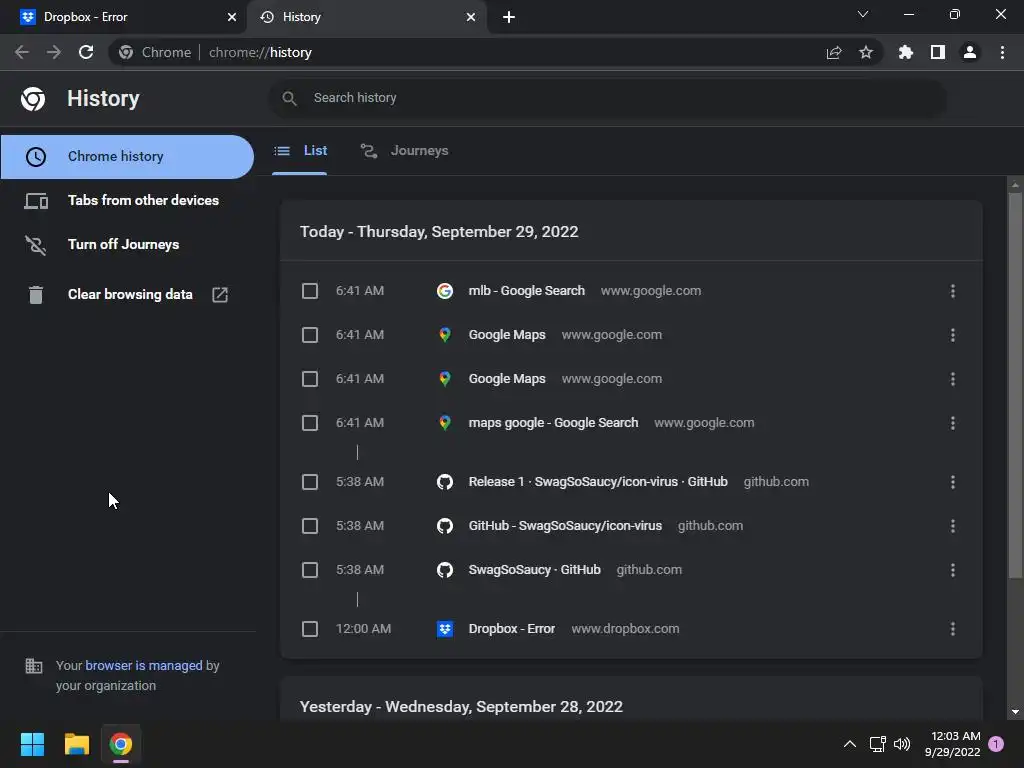Open the 'browser is managed' link
The width and height of the screenshot is (1024, 768).
144,665
